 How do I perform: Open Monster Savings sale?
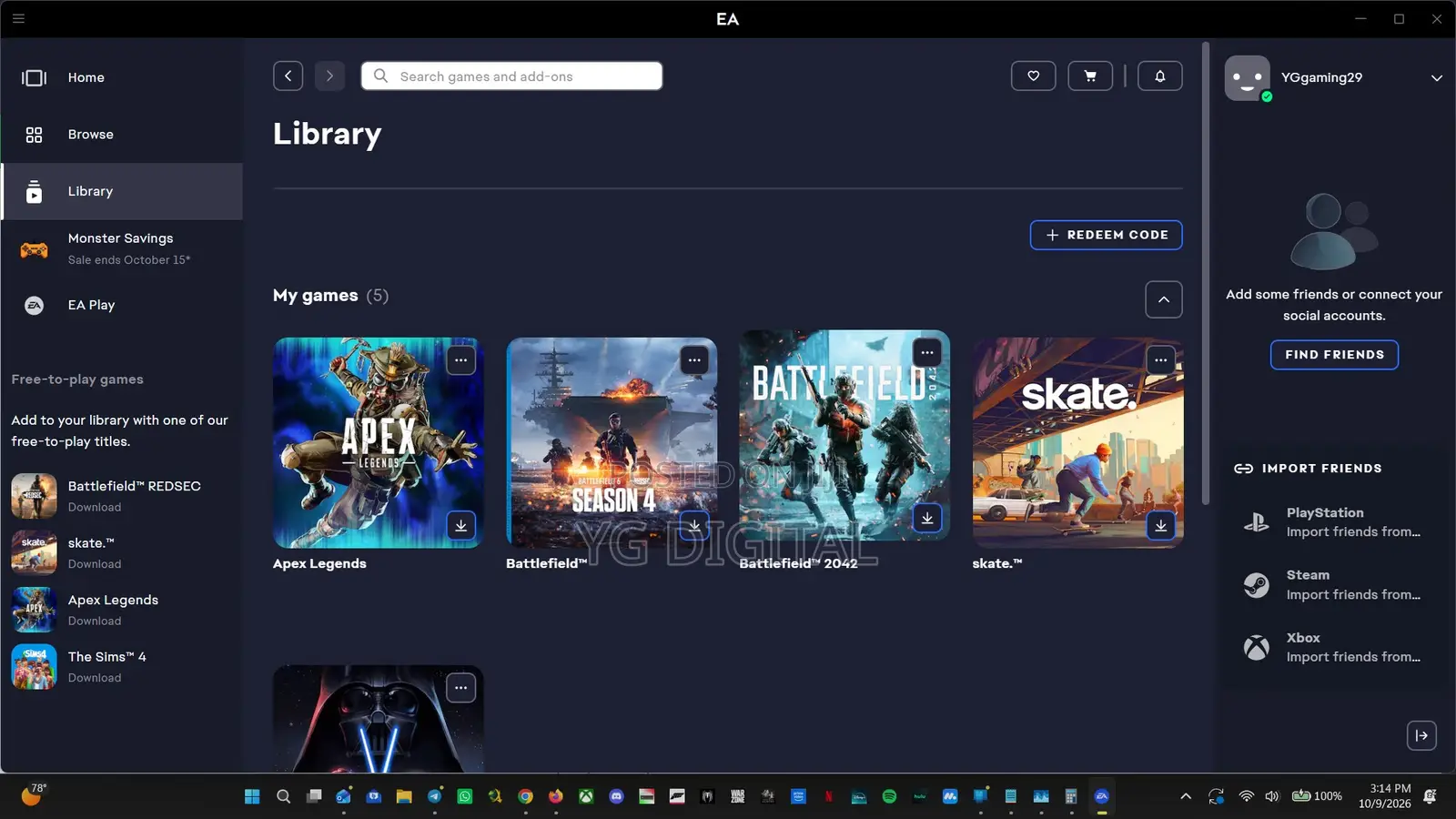point(122,248)
